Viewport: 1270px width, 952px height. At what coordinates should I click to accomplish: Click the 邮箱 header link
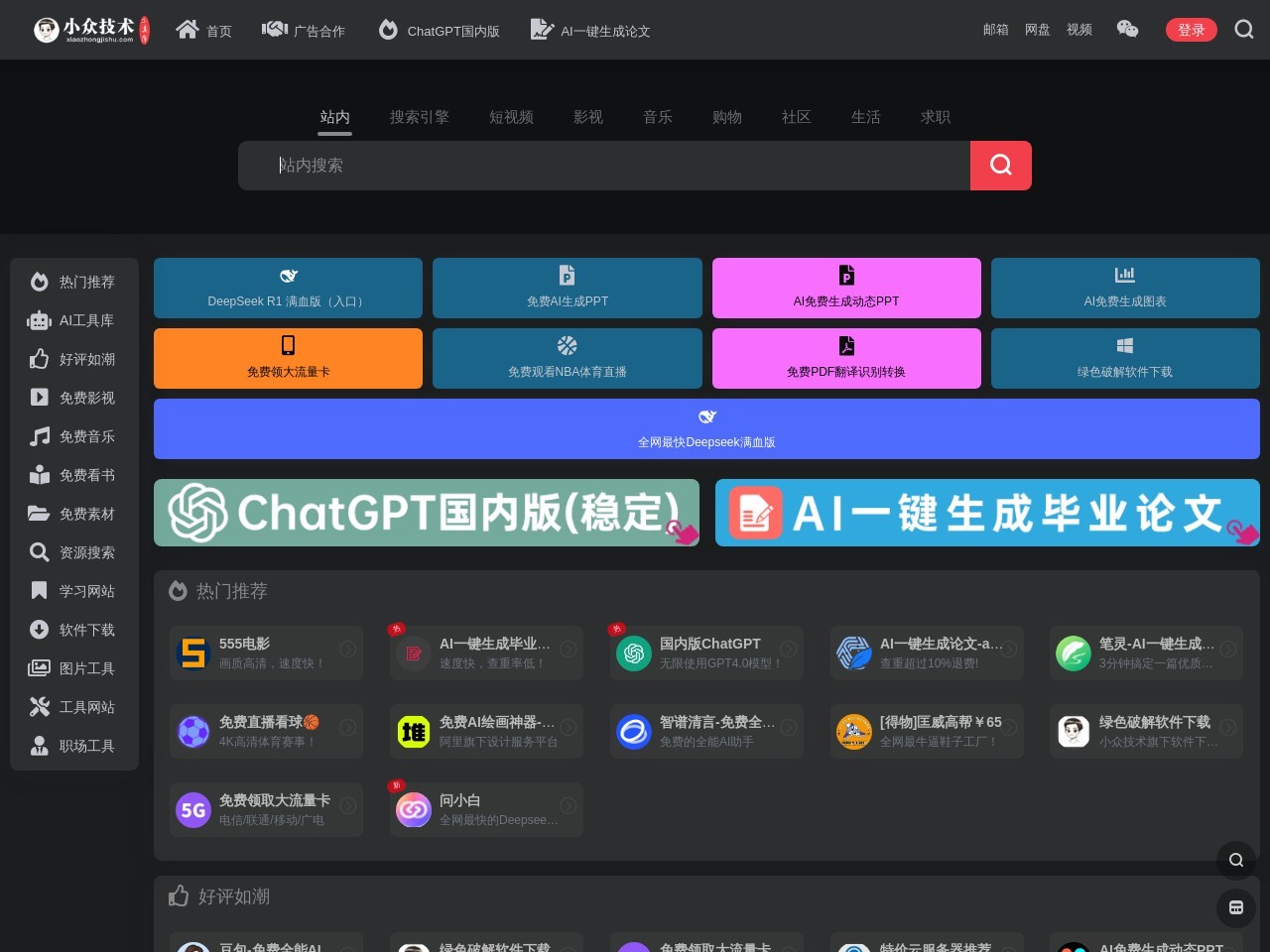(x=996, y=30)
